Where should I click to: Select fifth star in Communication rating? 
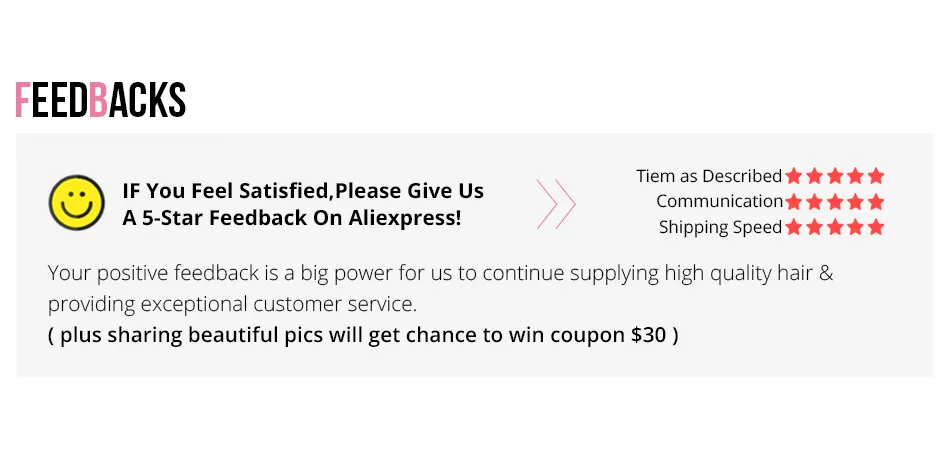coord(875,202)
